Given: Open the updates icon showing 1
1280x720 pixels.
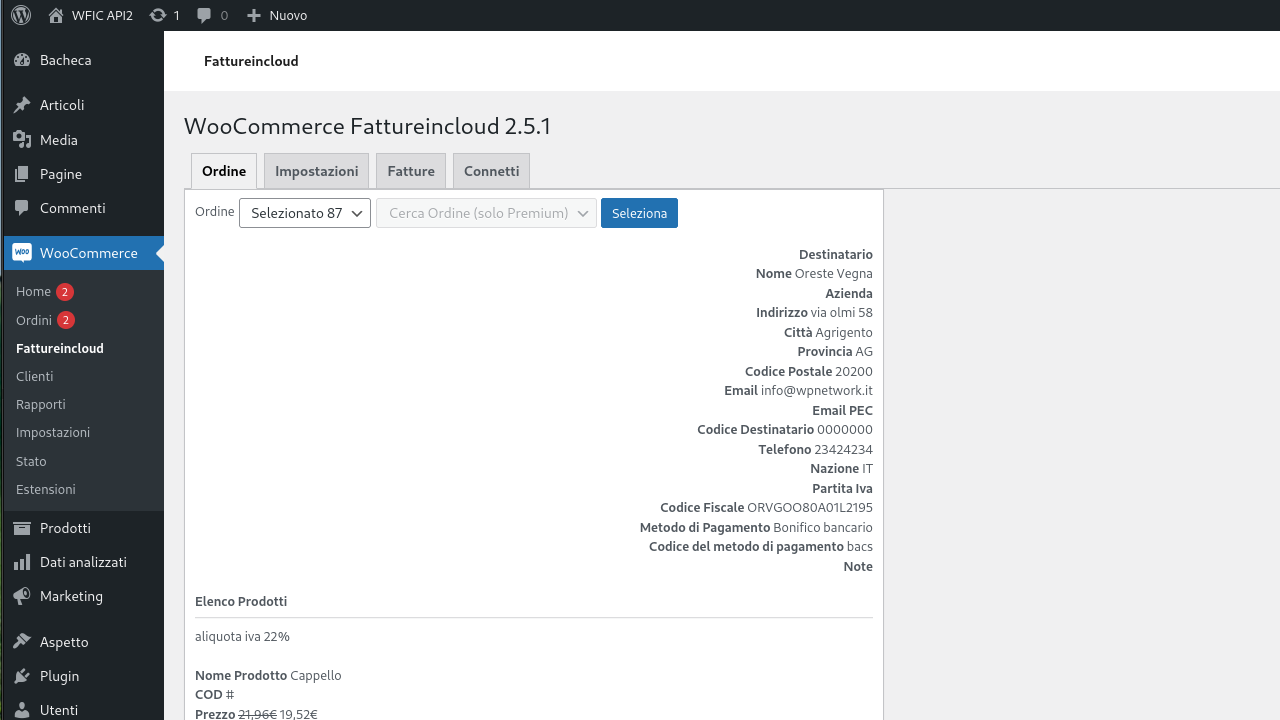Looking at the screenshot, I should click(158, 15).
